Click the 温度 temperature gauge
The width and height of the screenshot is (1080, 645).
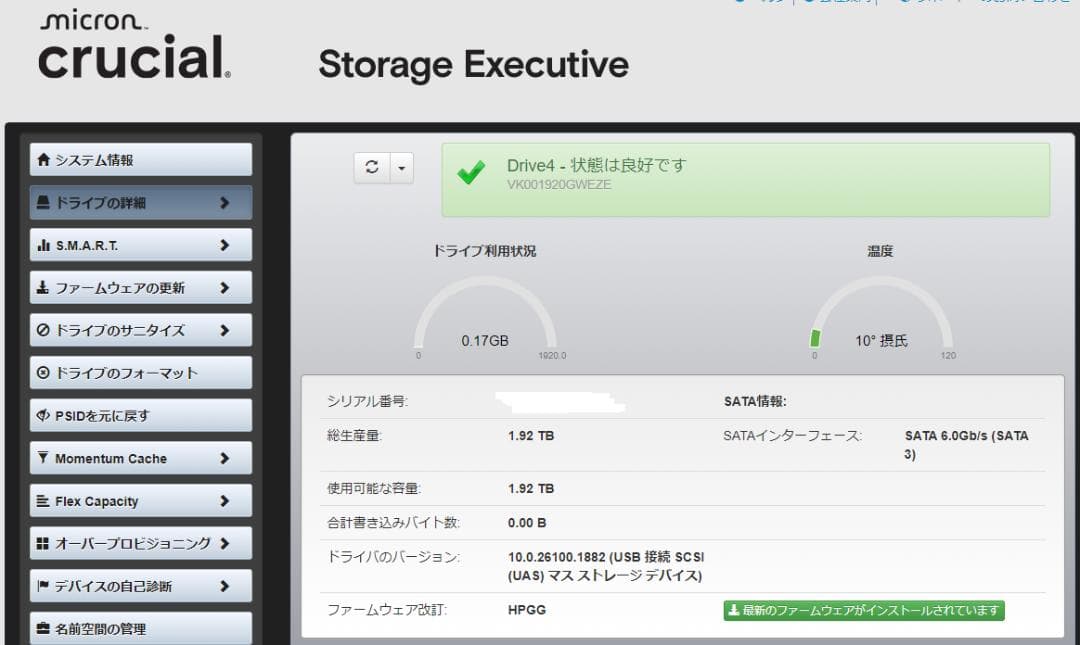click(x=880, y=310)
